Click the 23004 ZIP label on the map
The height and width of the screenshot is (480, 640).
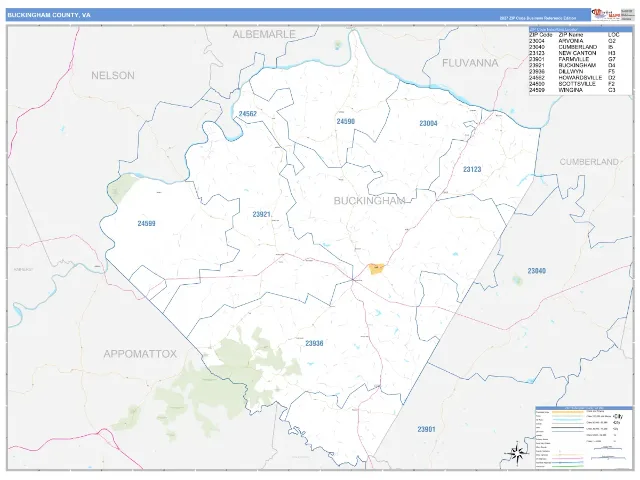click(x=428, y=123)
